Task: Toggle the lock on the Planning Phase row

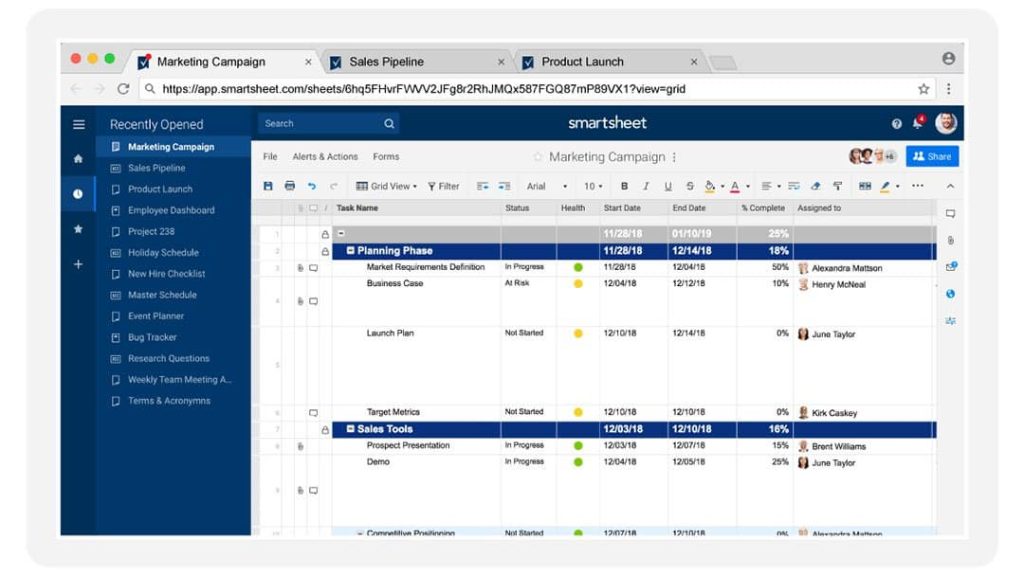Action: [325, 250]
